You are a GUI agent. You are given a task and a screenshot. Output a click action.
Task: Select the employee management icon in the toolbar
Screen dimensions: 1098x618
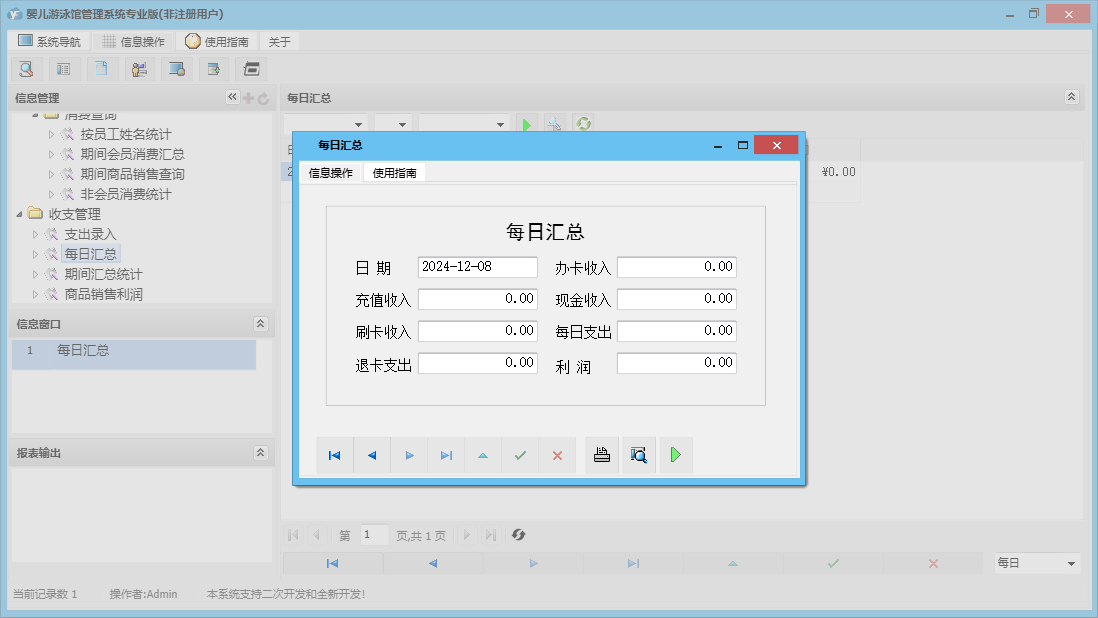click(x=139, y=68)
